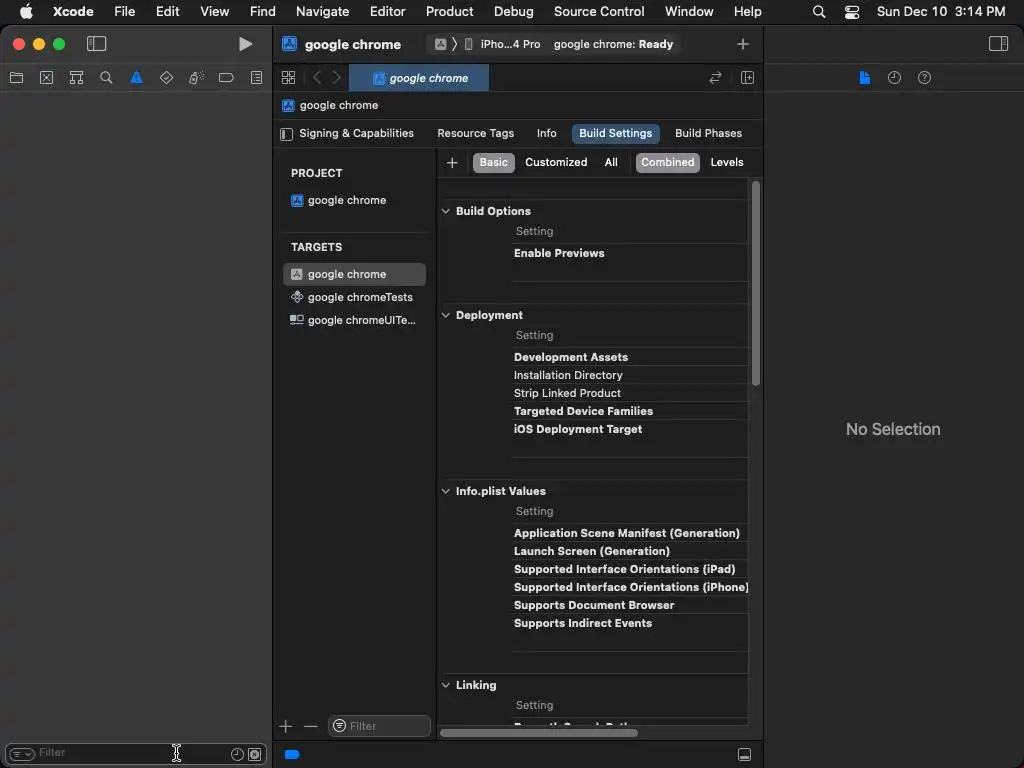Switch to Levels view

pyautogui.click(x=727, y=163)
